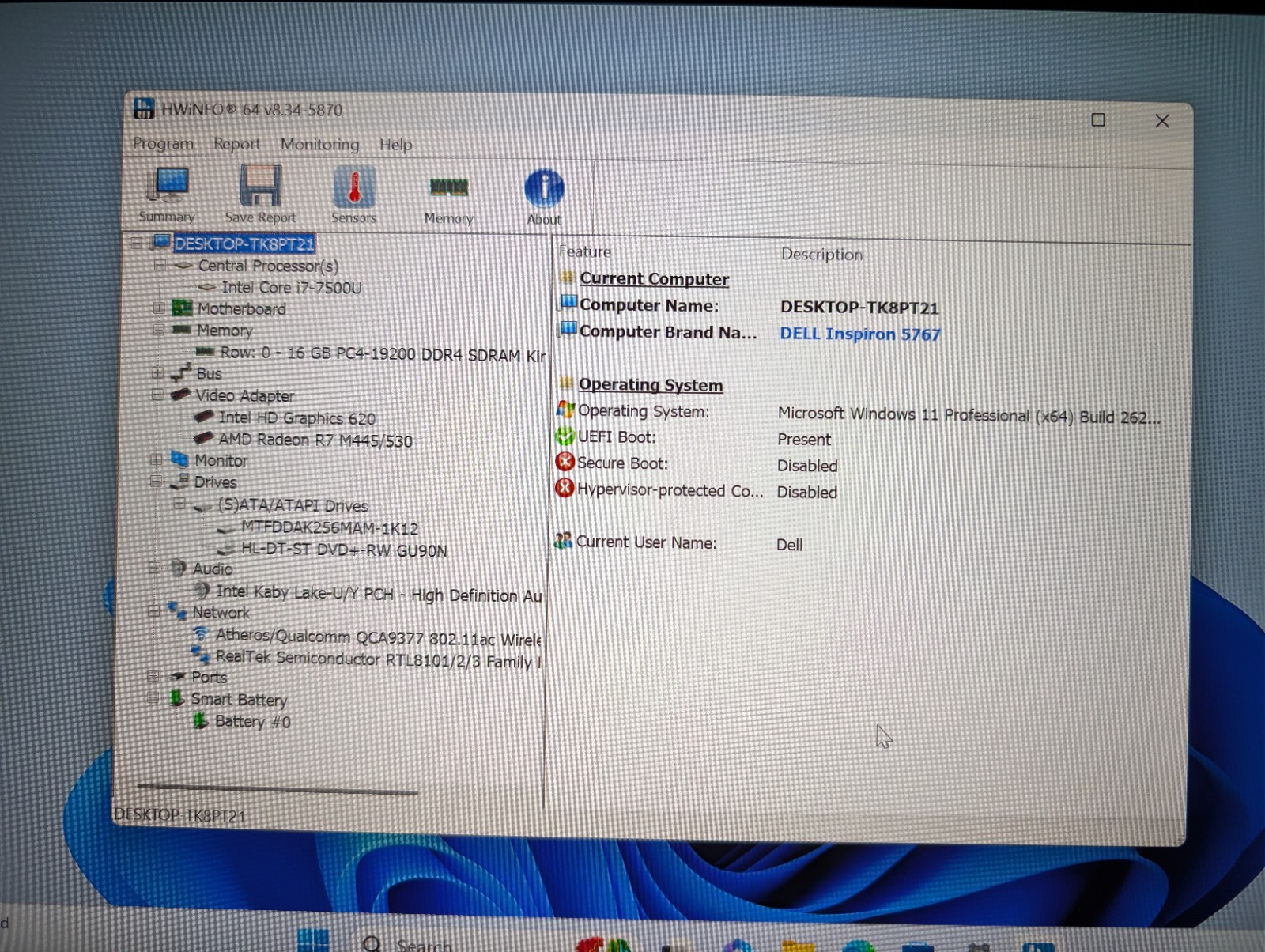1265x952 pixels.
Task: Click the Operating System section heading
Action: pos(650,384)
